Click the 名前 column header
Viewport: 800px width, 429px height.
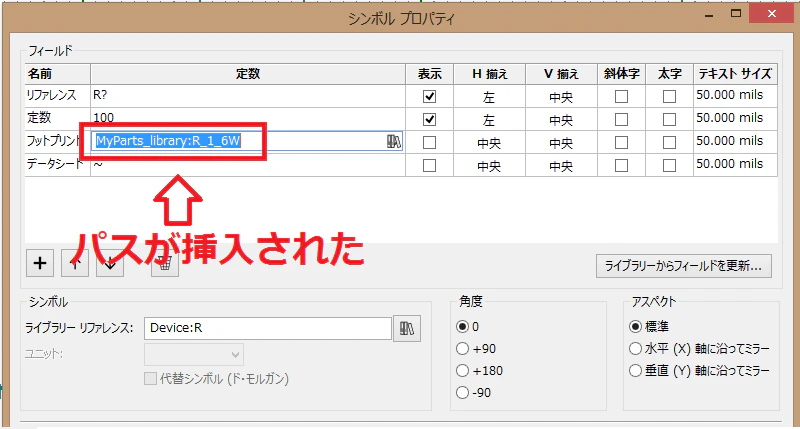pos(58,74)
